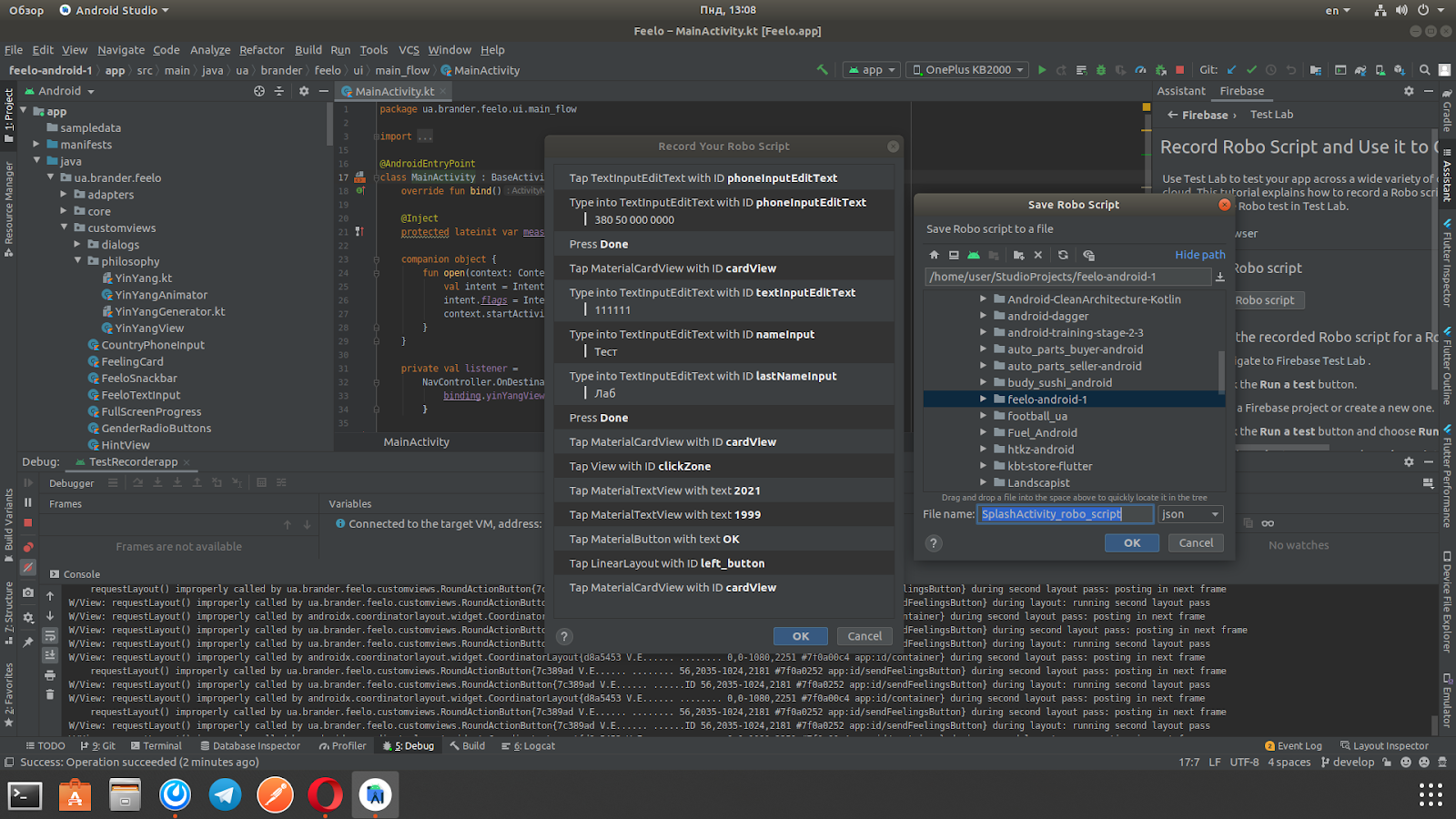Click the File name input field
This screenshot has height=819, width=1456.
[1065, 515]
